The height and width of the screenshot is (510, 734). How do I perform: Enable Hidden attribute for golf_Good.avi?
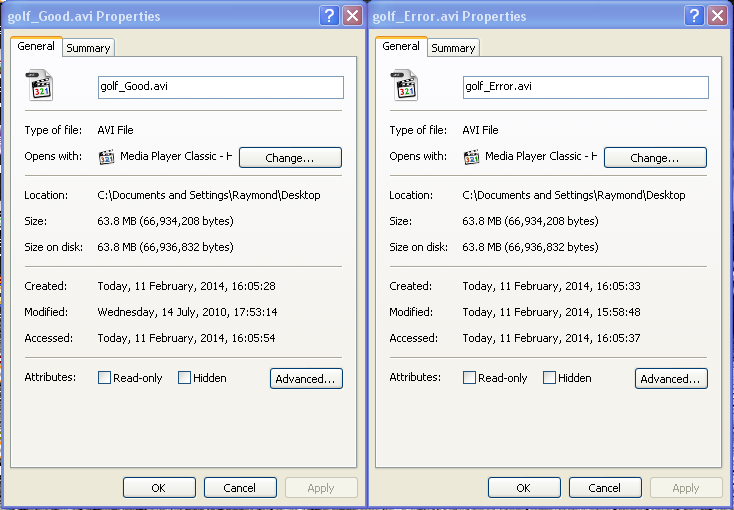click(184, 377)
